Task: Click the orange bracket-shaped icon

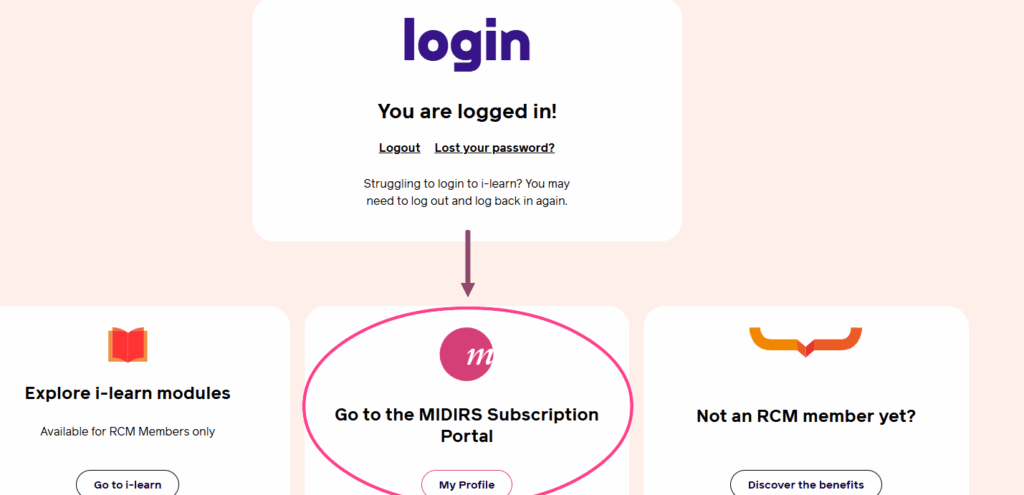Action: [x=805, y=342]
